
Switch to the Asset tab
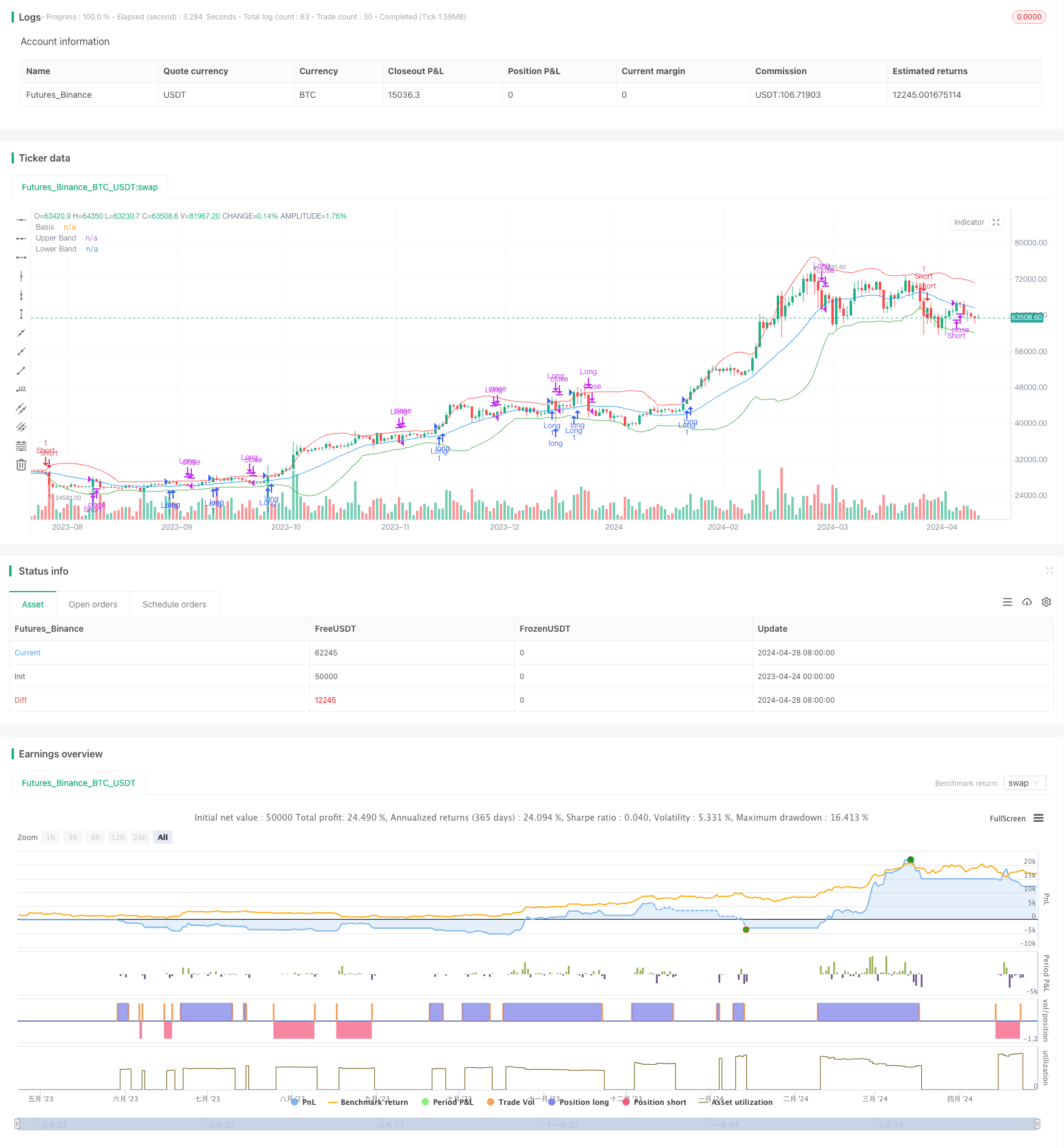click(33, 604)
